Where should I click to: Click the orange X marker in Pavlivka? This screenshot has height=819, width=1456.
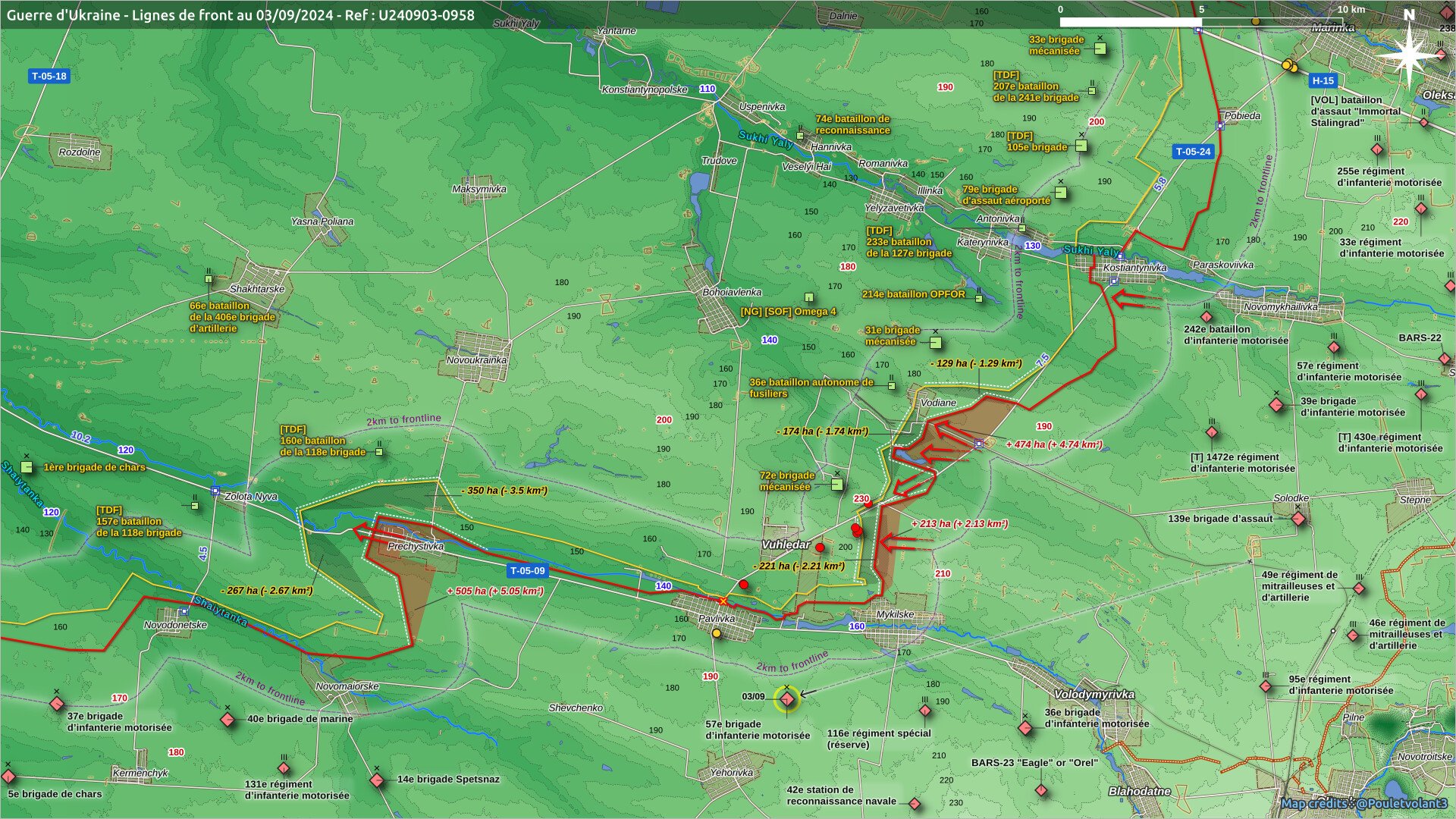(723, 601)
